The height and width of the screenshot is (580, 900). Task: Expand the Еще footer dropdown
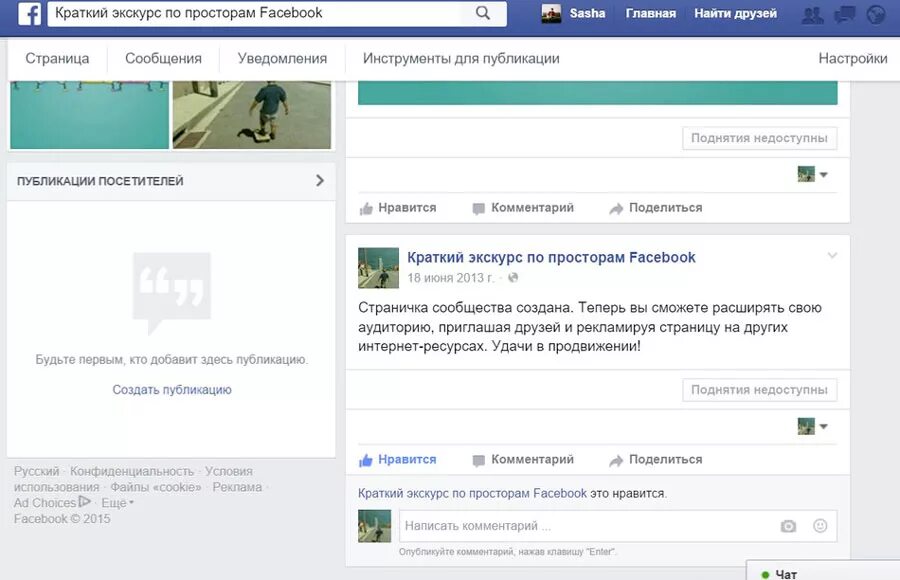[x=118, y=502]
